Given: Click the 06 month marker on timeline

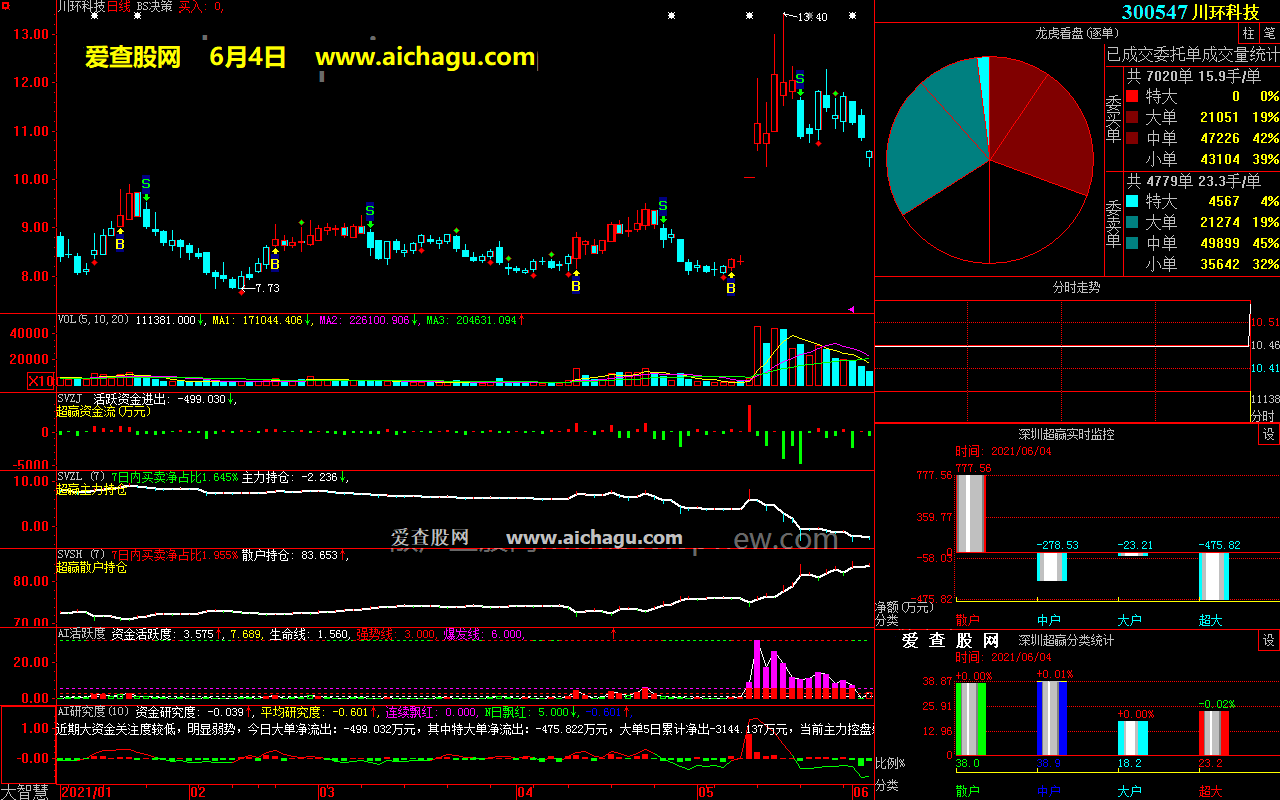Looking at the screenshot, I should (x=860, y=792).
